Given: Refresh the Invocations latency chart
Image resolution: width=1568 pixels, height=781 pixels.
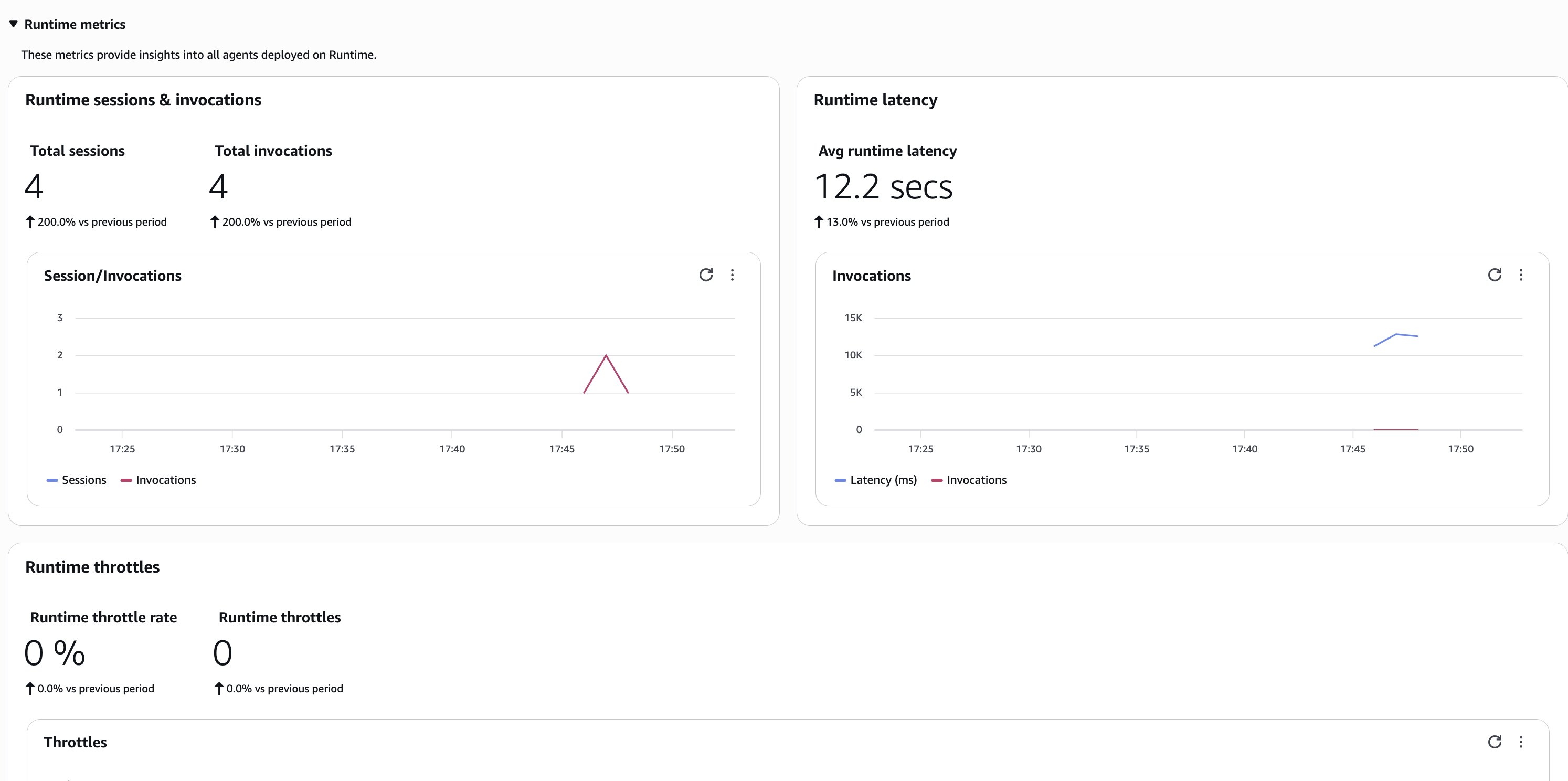Looking at the screenshot, I should pyautogui.click(x=1495, y=275).
